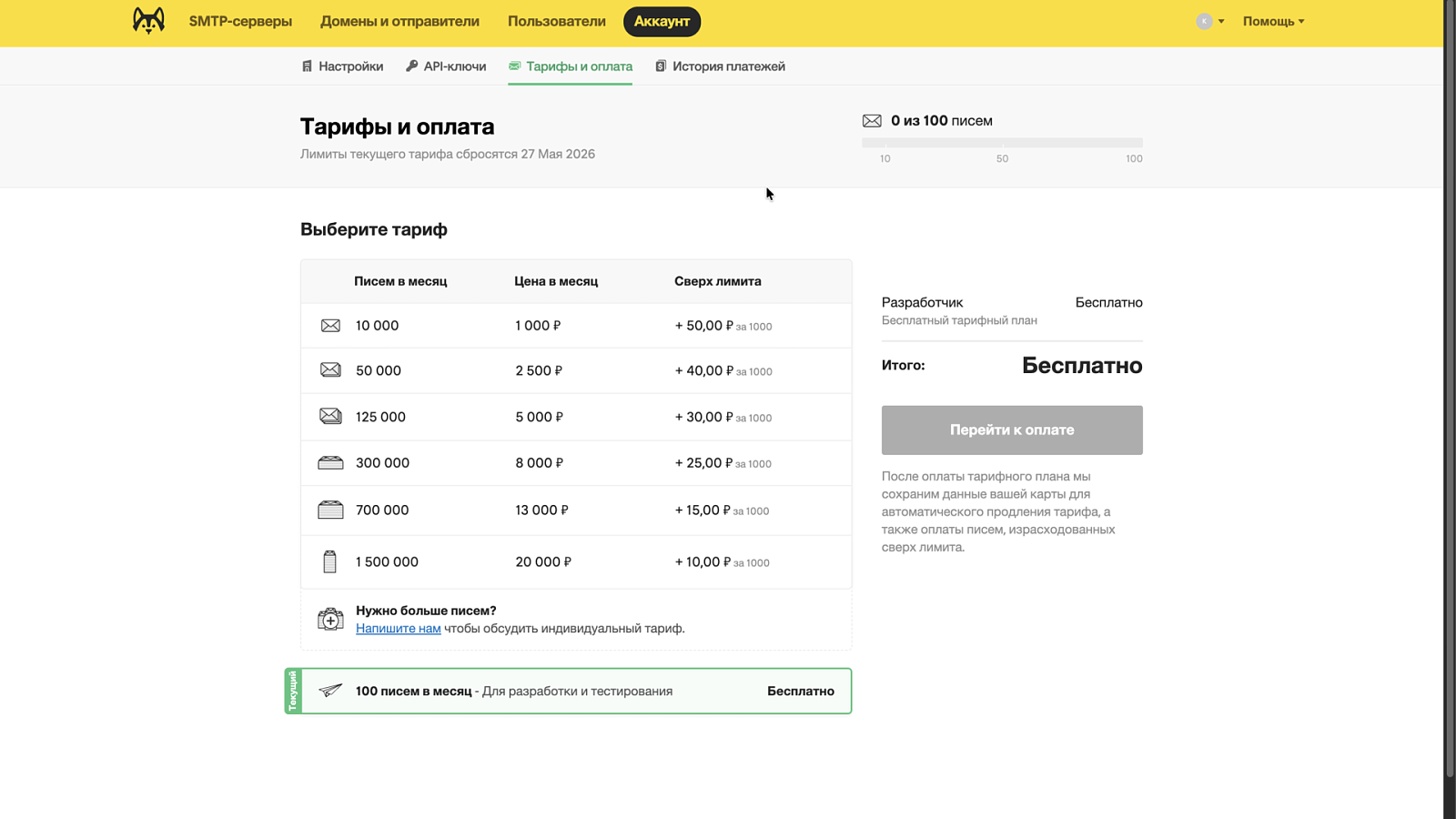The image size is (1456, 819).
Task: Open Домены и отправители section
Action: 399,21
